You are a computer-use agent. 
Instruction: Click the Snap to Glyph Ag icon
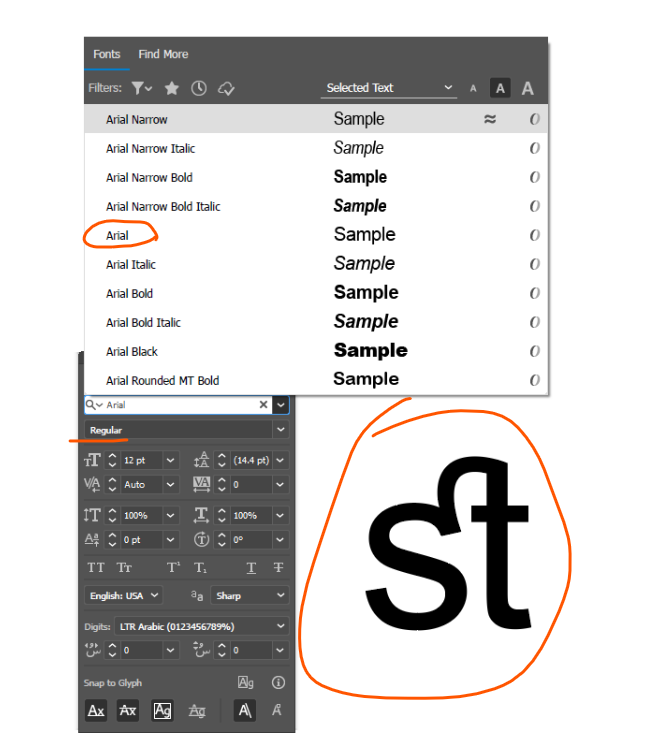pos(245,682)
